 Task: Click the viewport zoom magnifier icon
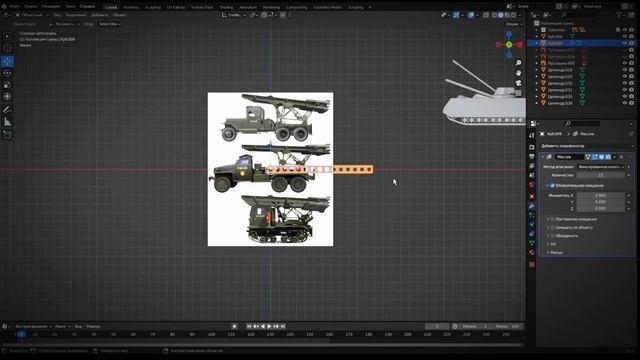pyautogui.click(x=518, y=63)
